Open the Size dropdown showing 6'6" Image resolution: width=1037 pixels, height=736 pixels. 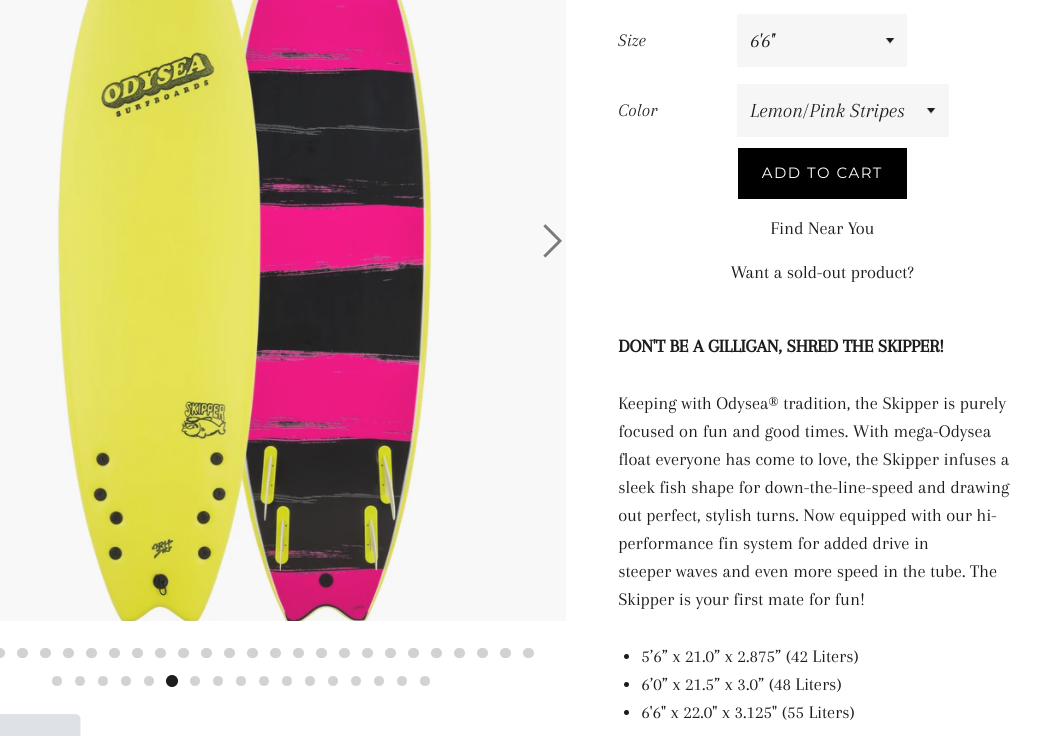(821, 41)
